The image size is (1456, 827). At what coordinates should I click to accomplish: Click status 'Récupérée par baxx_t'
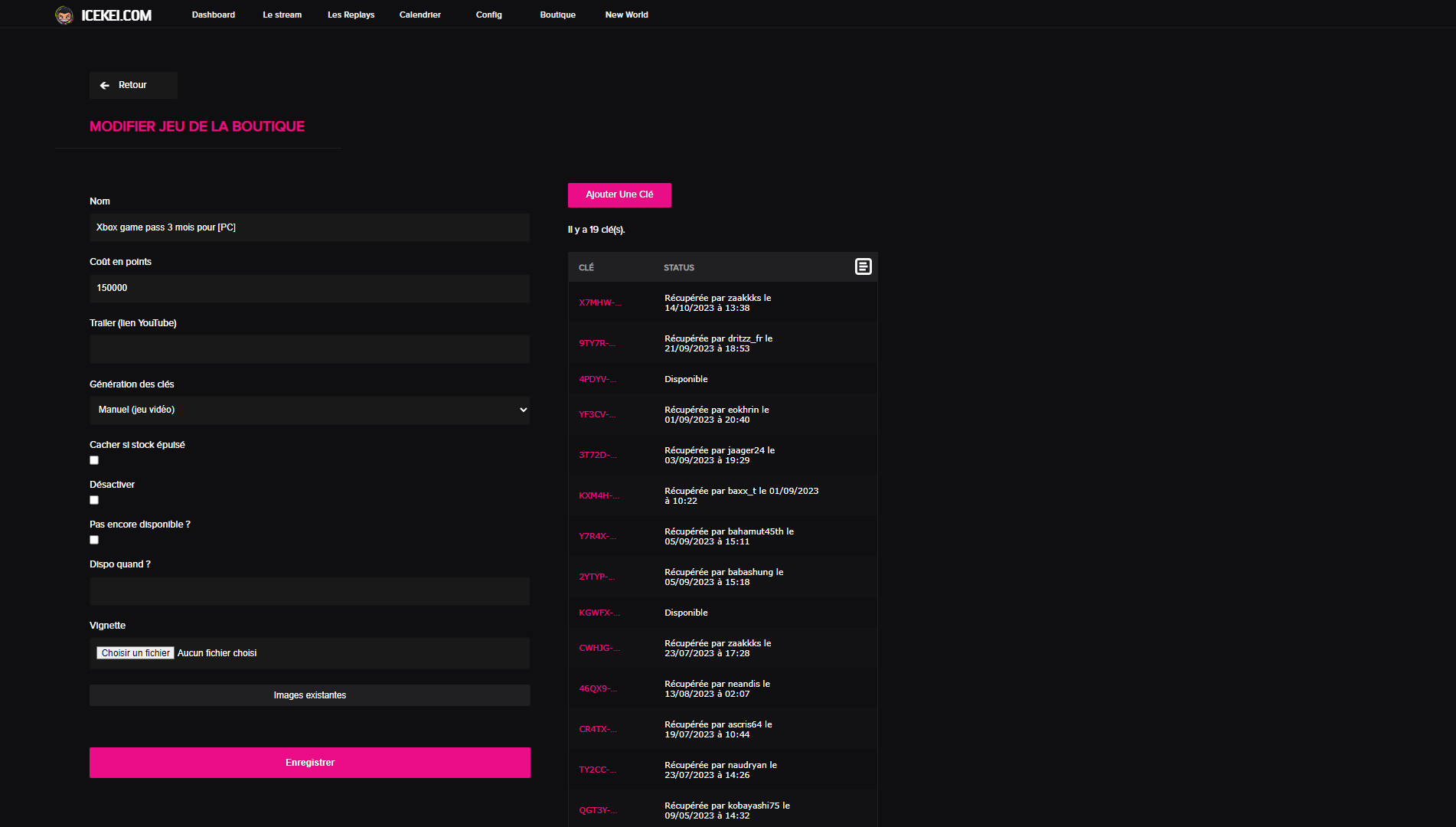click(x=741, y=495)
